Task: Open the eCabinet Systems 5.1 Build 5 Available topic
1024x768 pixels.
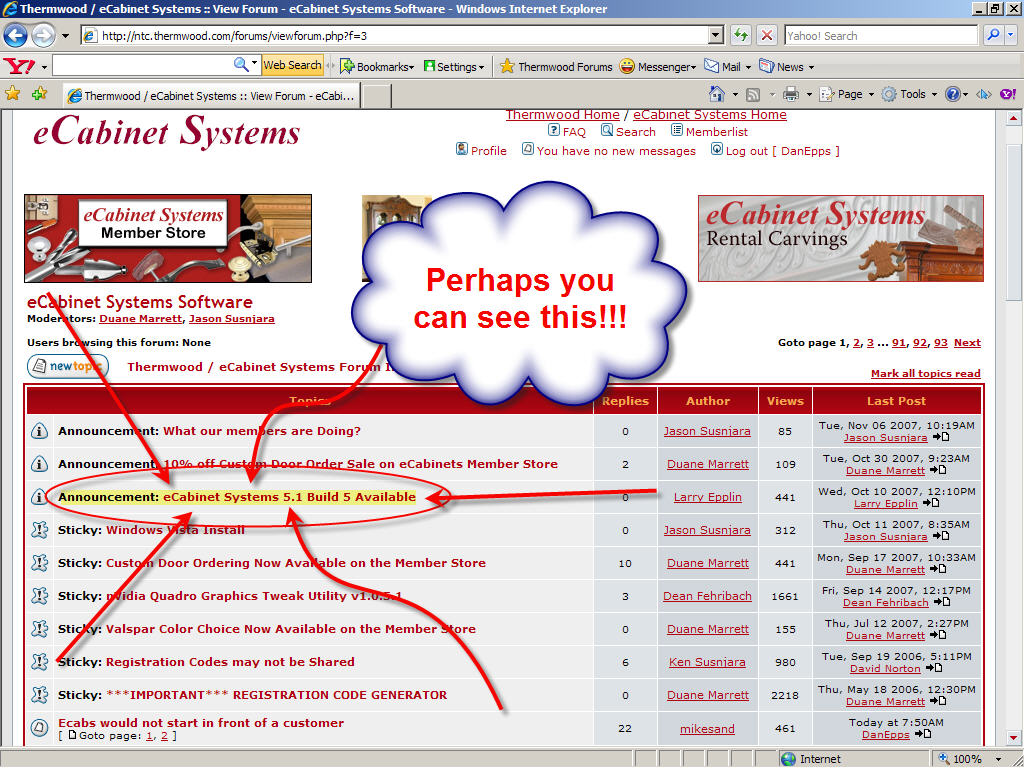Action: tap(289, 497)
